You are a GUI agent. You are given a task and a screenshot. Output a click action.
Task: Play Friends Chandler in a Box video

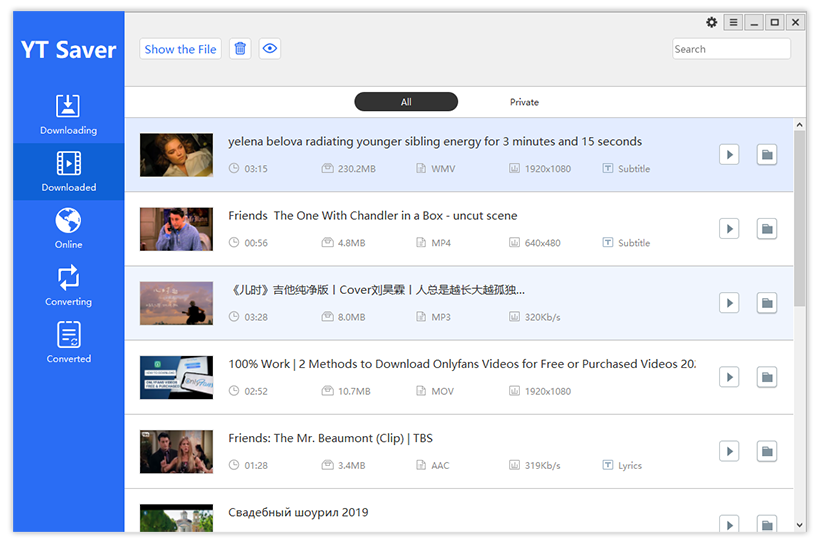click(x=729, y=229)
